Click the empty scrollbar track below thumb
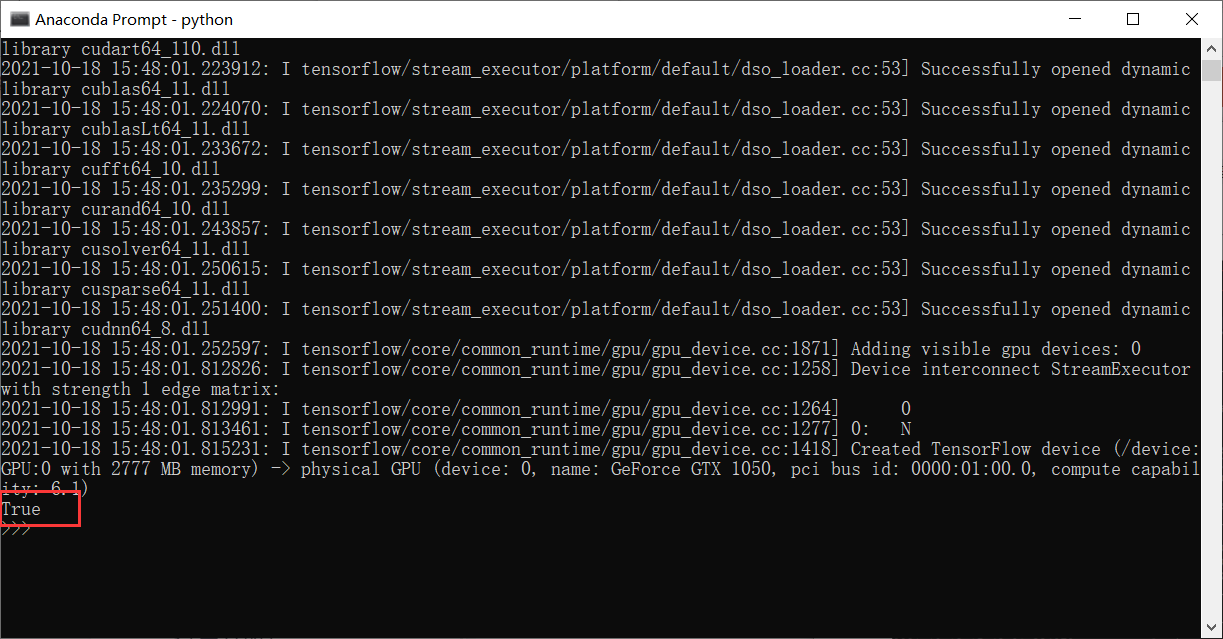The width and height of the screenshot is (1223, 639). click(x=1211, y=350)
